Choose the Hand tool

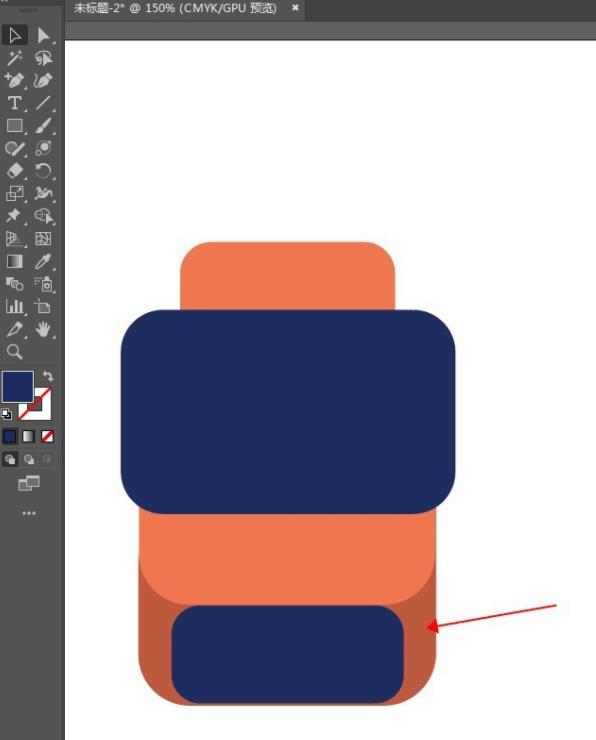click(43, 329)
